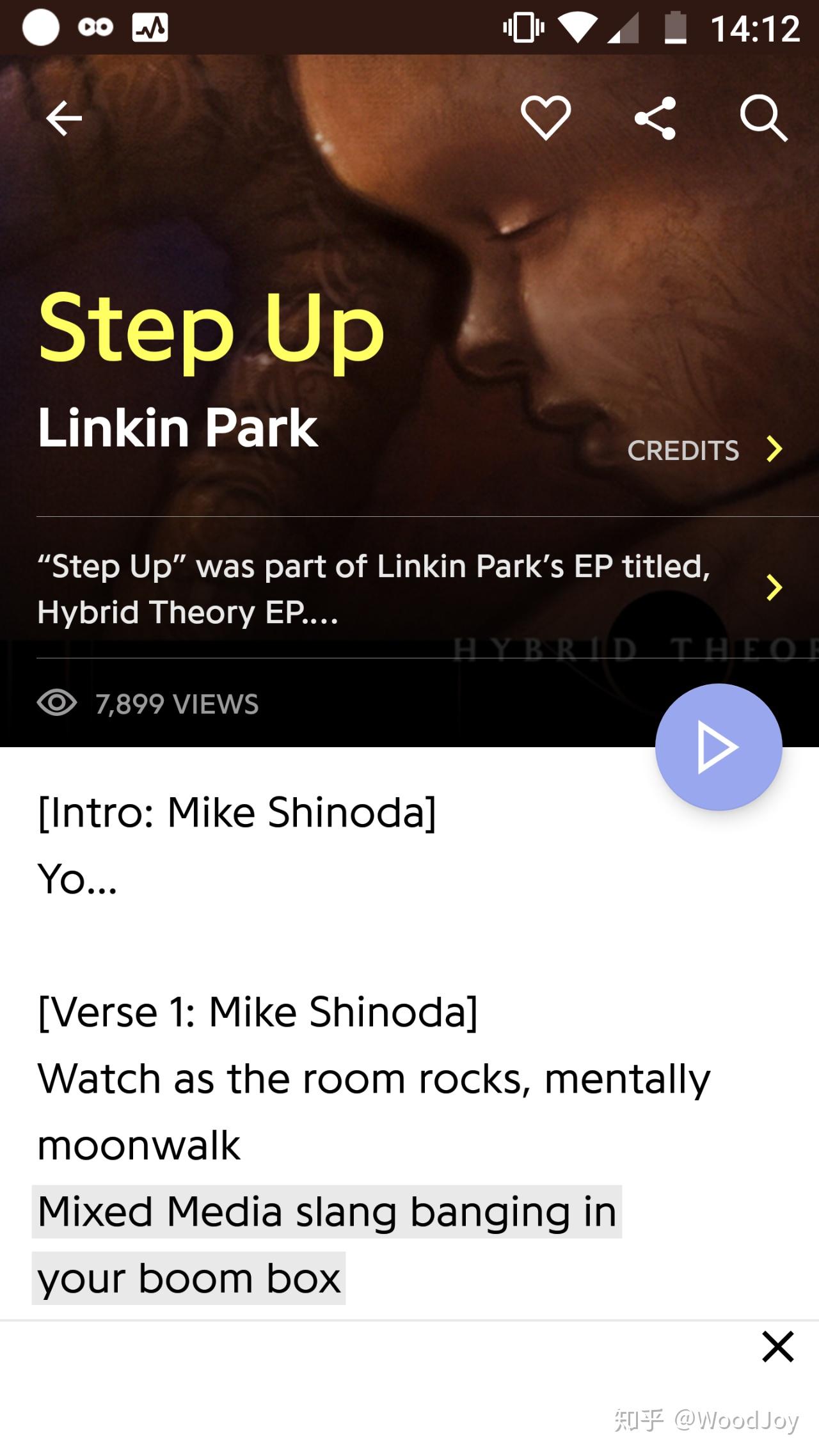Close the bottom banner with X
Image resolution: width=819 pixels, height=1456 pixels.
tap(778, 1347)
